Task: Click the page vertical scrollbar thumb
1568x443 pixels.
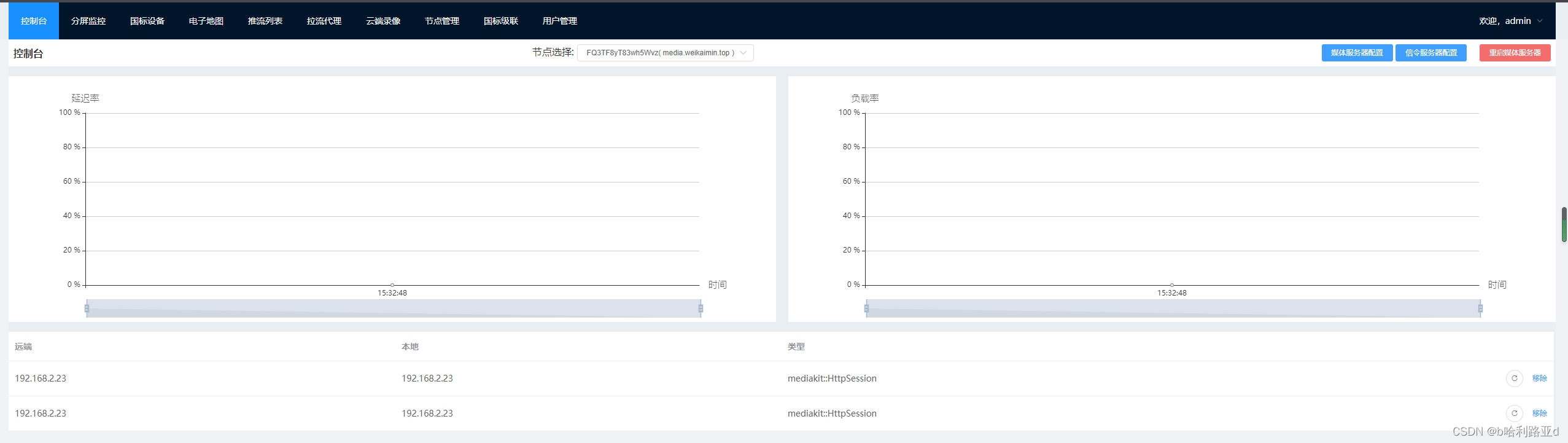Action: pos(1564,225)
